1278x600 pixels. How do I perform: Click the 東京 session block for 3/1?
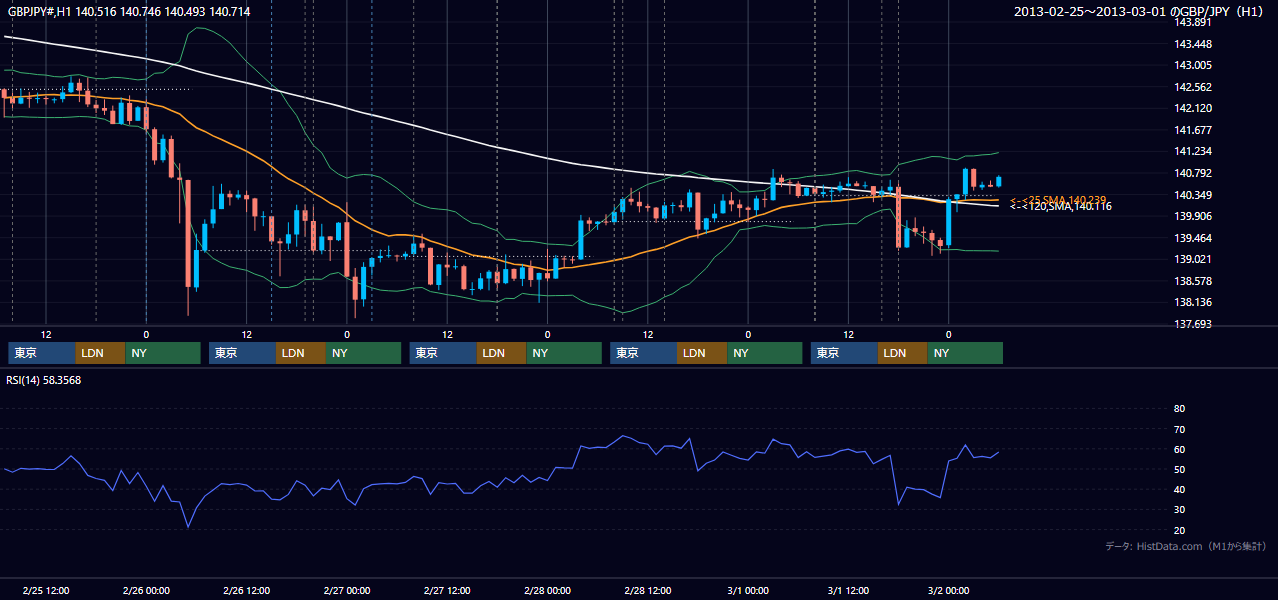844,353
